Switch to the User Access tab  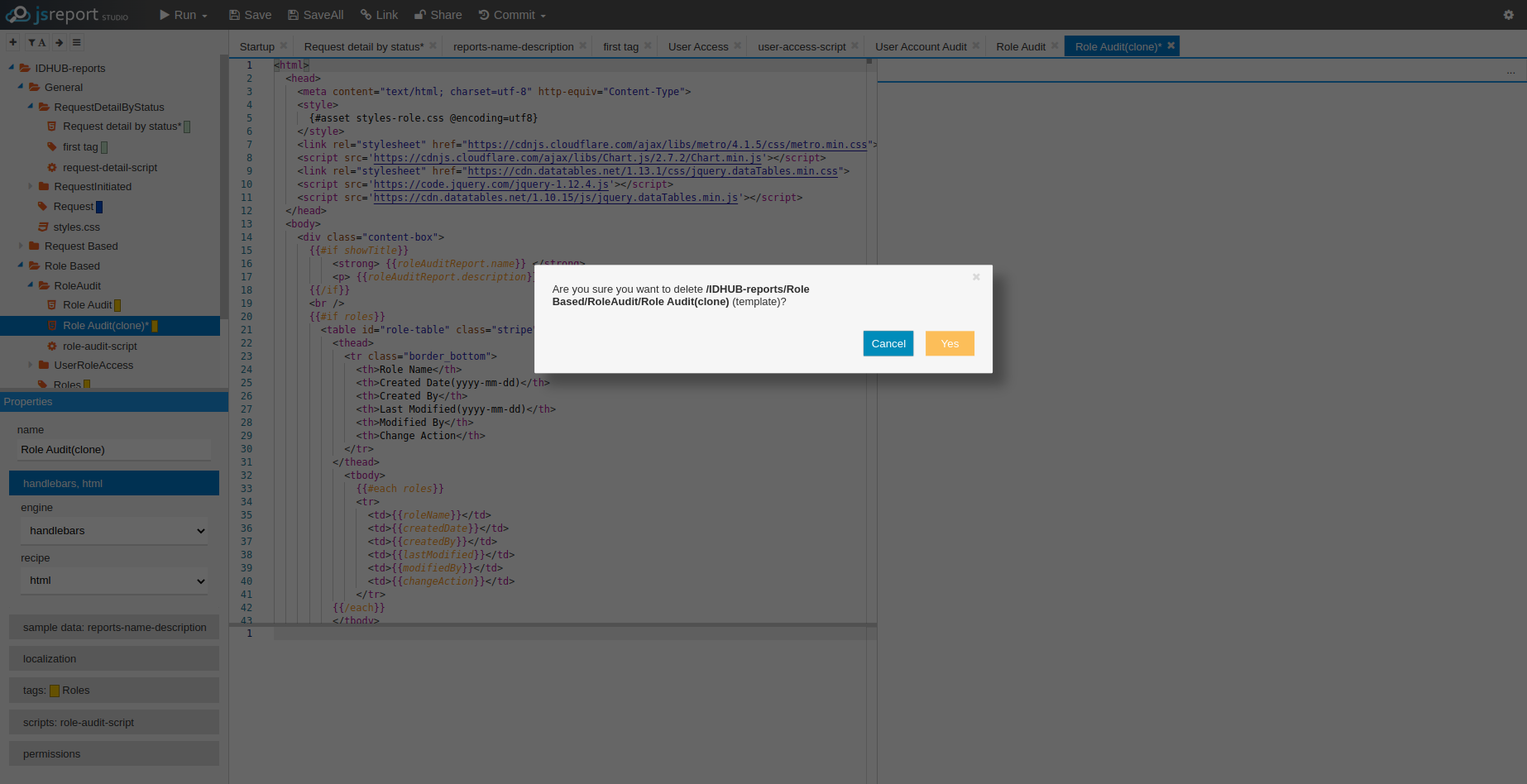pyautogui.click(x=697, y=46)
